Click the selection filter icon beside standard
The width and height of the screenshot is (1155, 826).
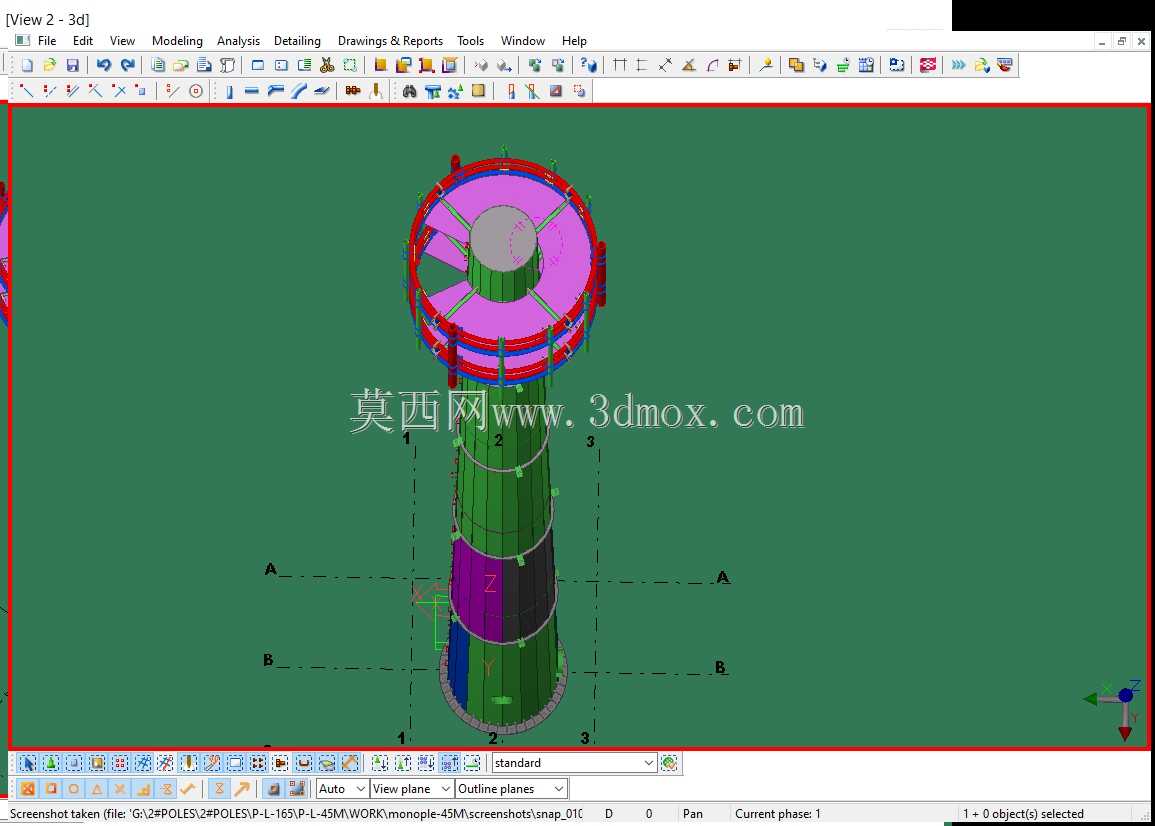click(x=669, y=763)
